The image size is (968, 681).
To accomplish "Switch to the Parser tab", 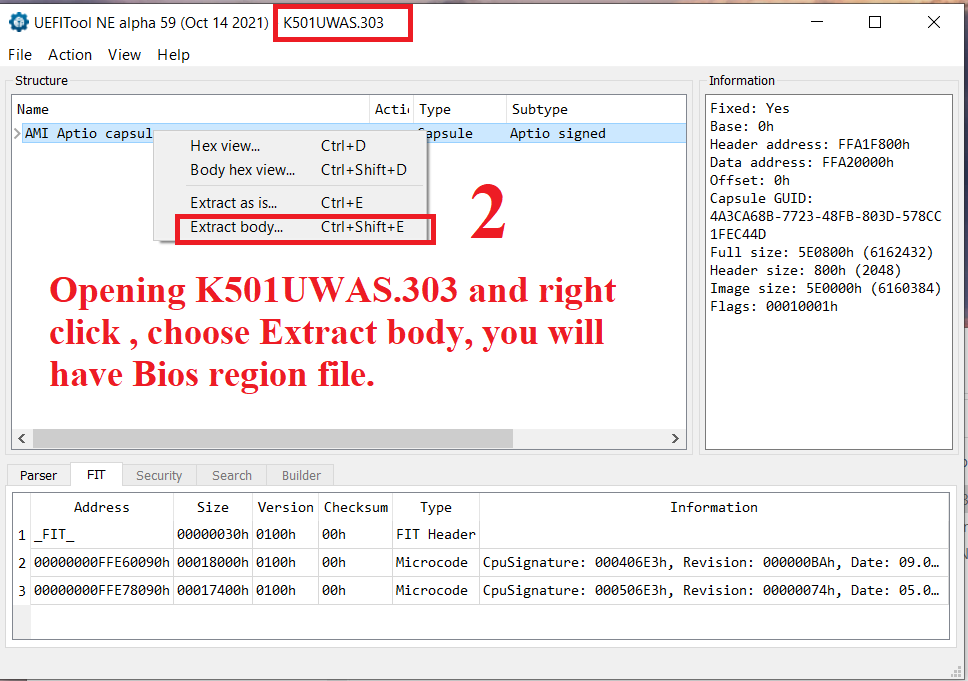I will pos(38,475).
